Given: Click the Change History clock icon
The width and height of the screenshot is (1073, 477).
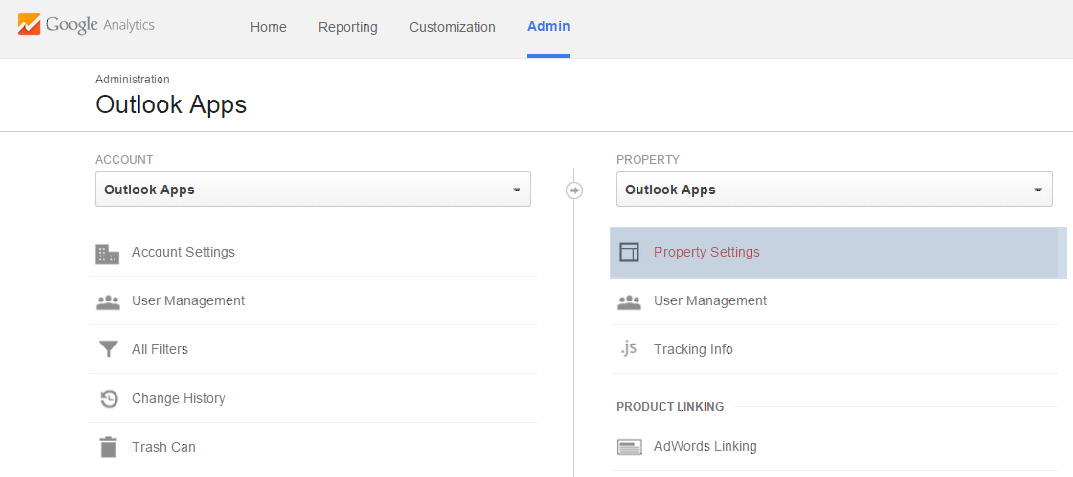Looking at the screenshot, I should click(x=108, y=399).
